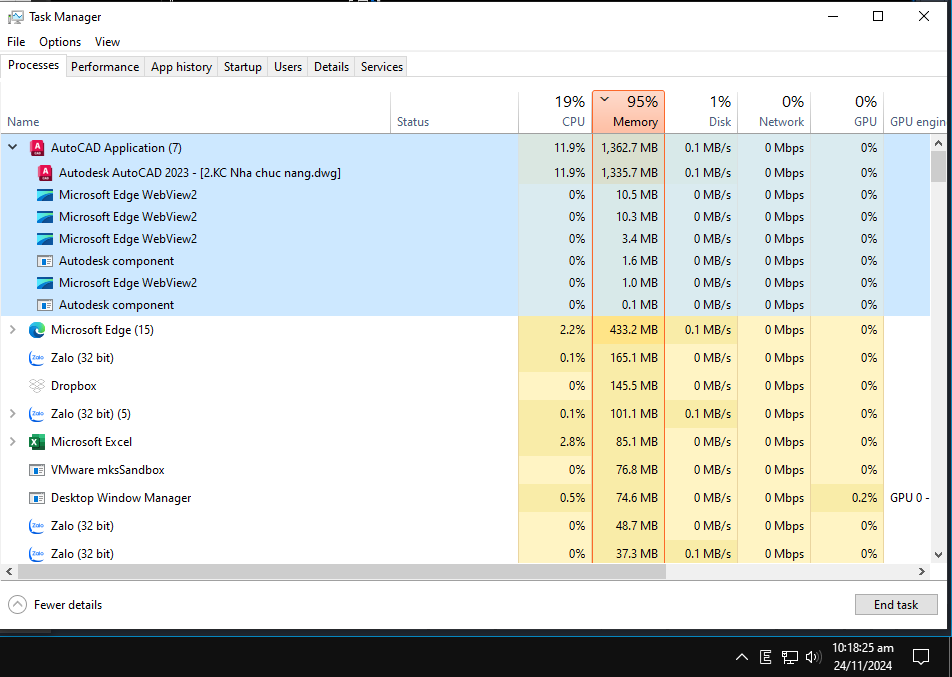This screenshot has height=677, width=952.
Task: Click the horizontal scrollbar right arrow
Action: click(922, 571)
